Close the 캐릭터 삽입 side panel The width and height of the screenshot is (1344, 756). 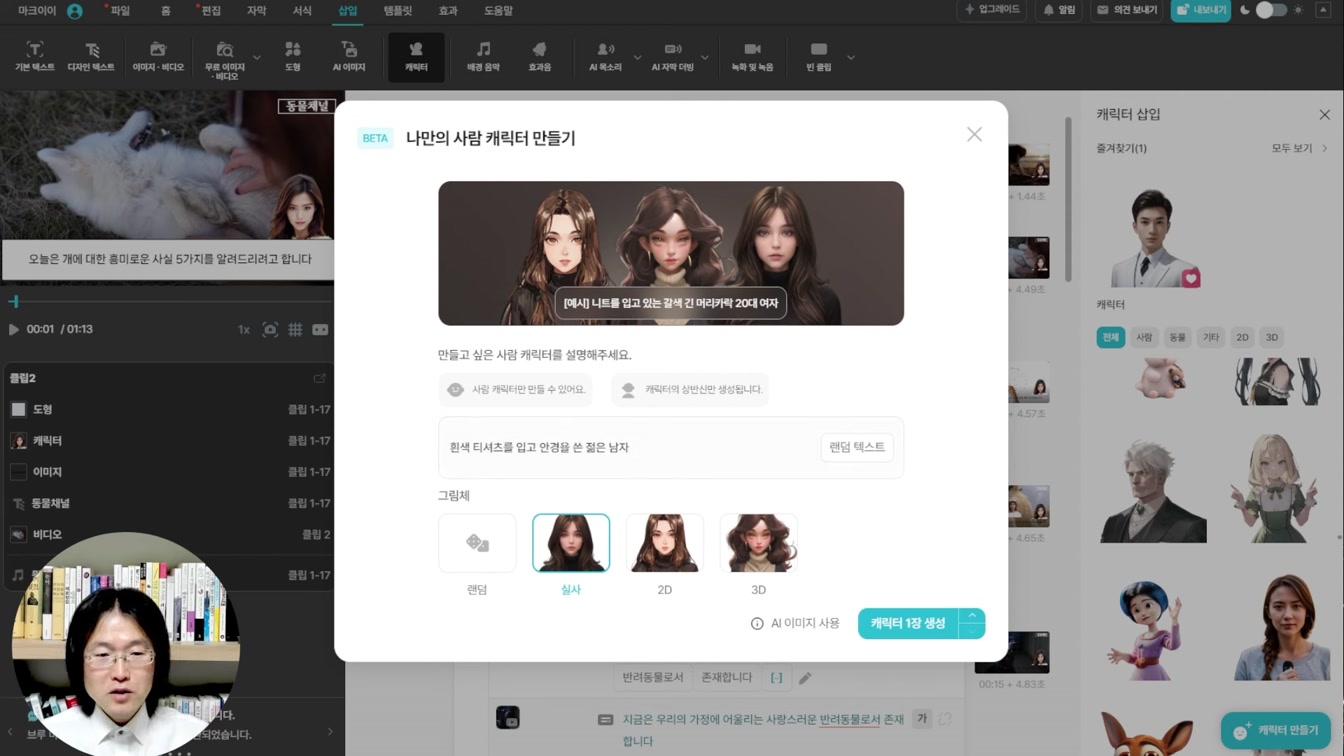click(x=1324, y=114)
